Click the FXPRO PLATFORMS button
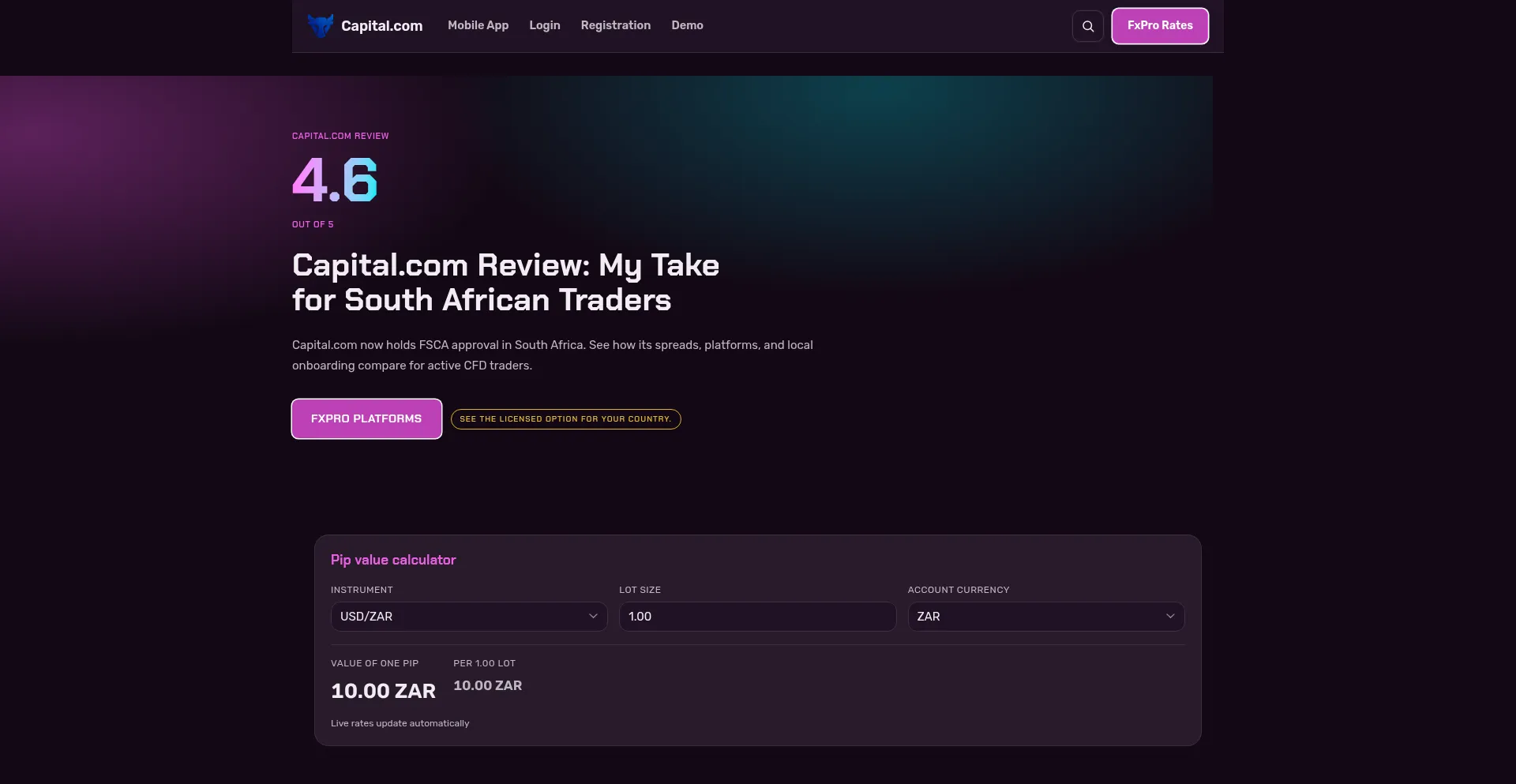This screenshot has height=784, width=1516. [366, 418]
